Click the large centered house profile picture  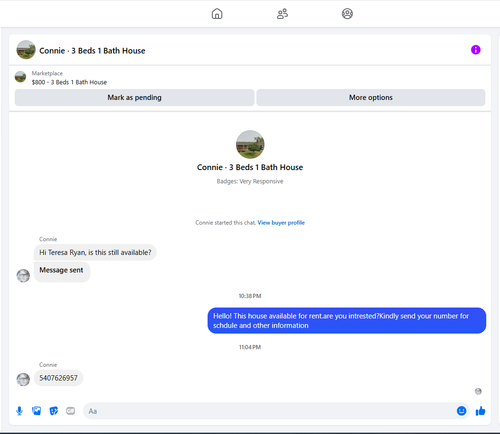click(x=250, y=144)
